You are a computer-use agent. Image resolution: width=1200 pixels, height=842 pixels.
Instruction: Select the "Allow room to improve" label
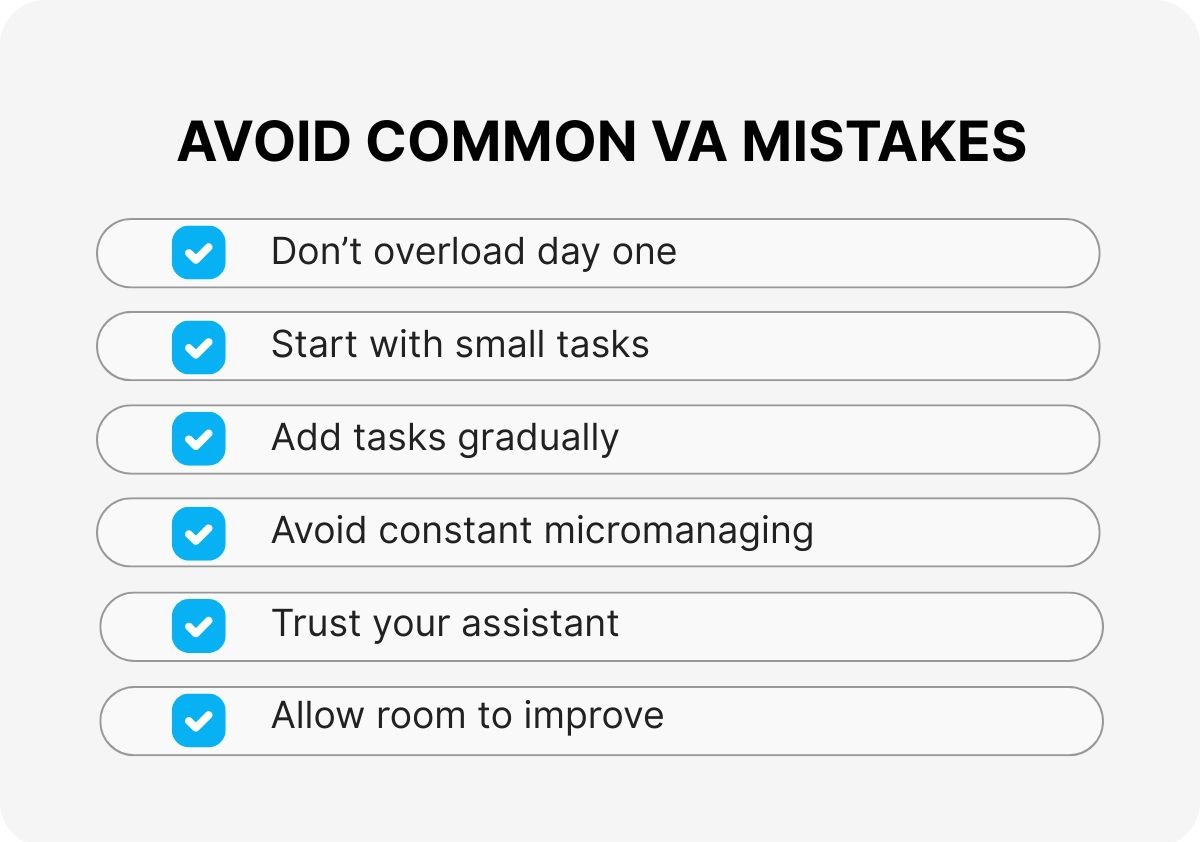pyautogui.click(x=467, y=716)
